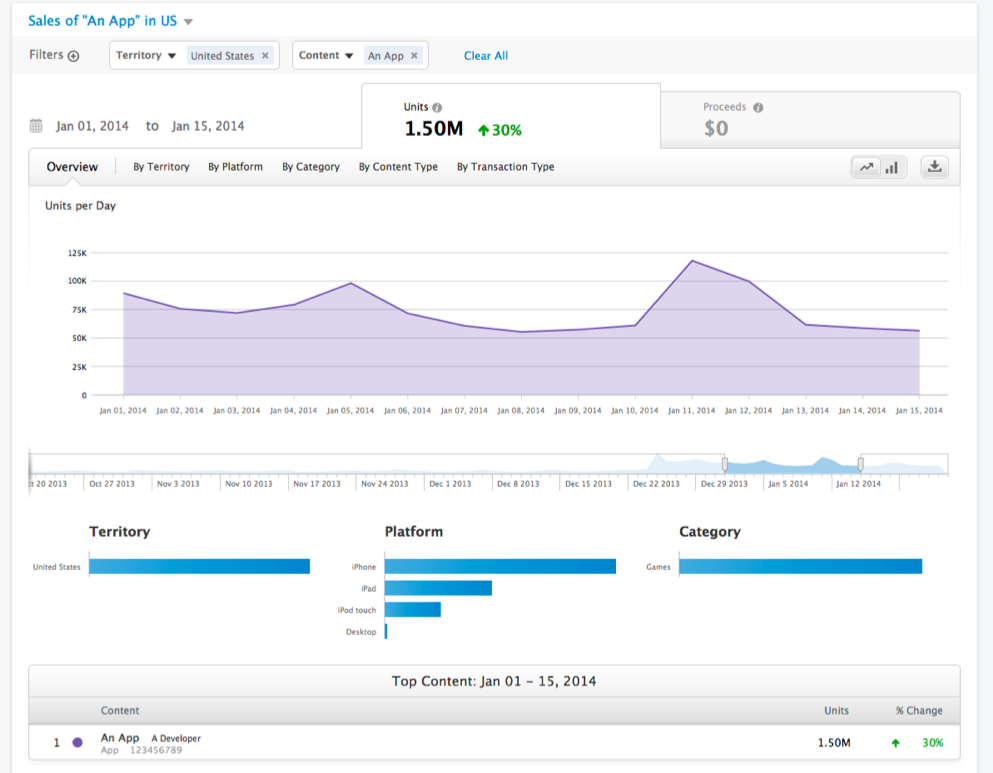Download the sales report

click(x=934, y=168)
